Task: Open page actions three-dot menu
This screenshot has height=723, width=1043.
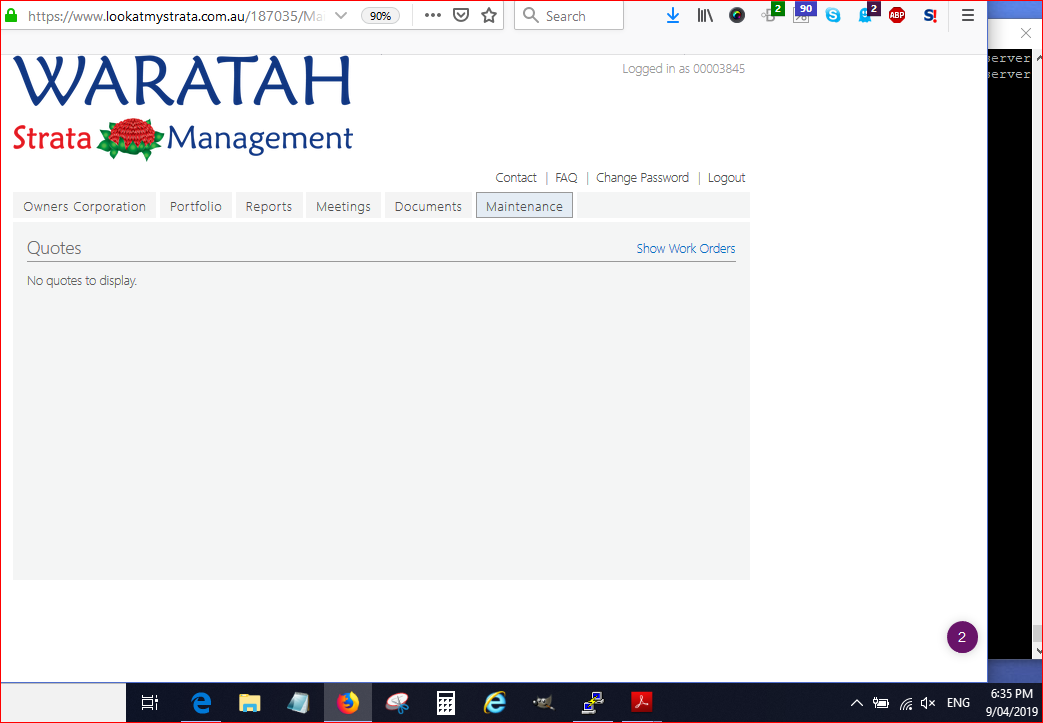Action: click(432, 15)
